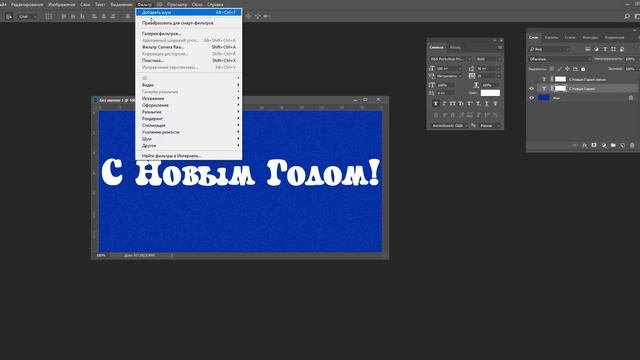640x360 pixels.
Task: Expand the Размытие submenu
Action: click(x=189, y=112)
